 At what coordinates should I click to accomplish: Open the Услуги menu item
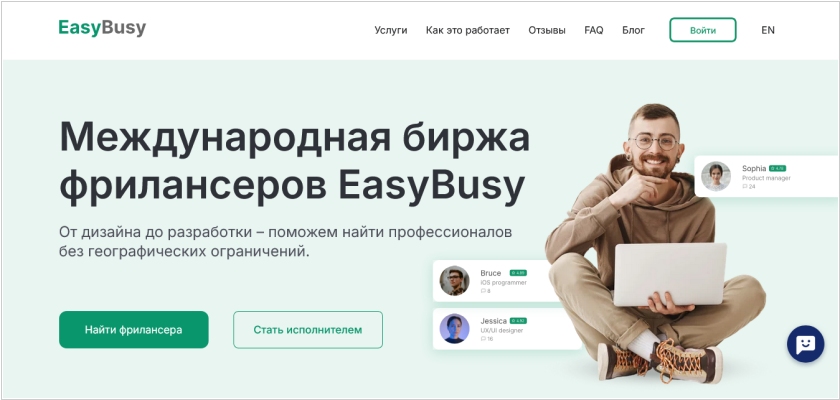pyautogui.click(x=391, y=31)
